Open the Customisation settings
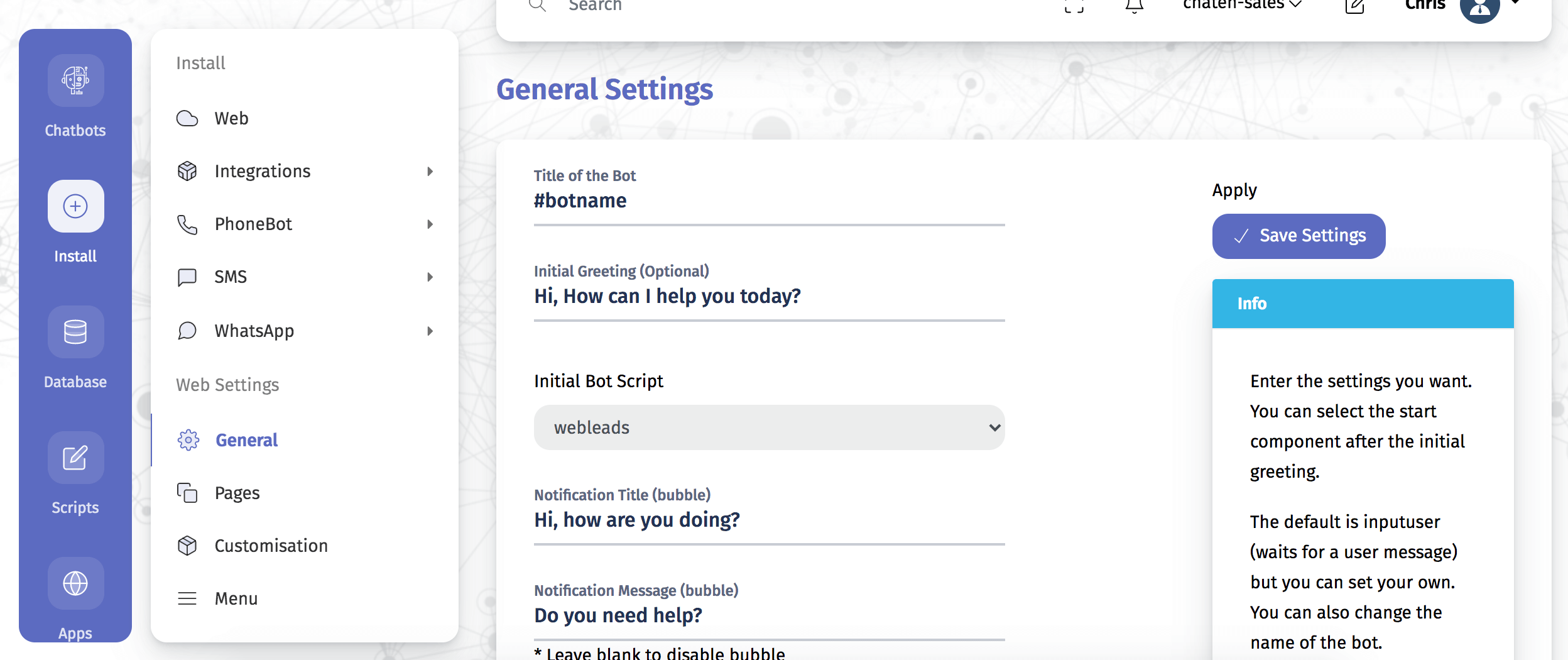 270,545
